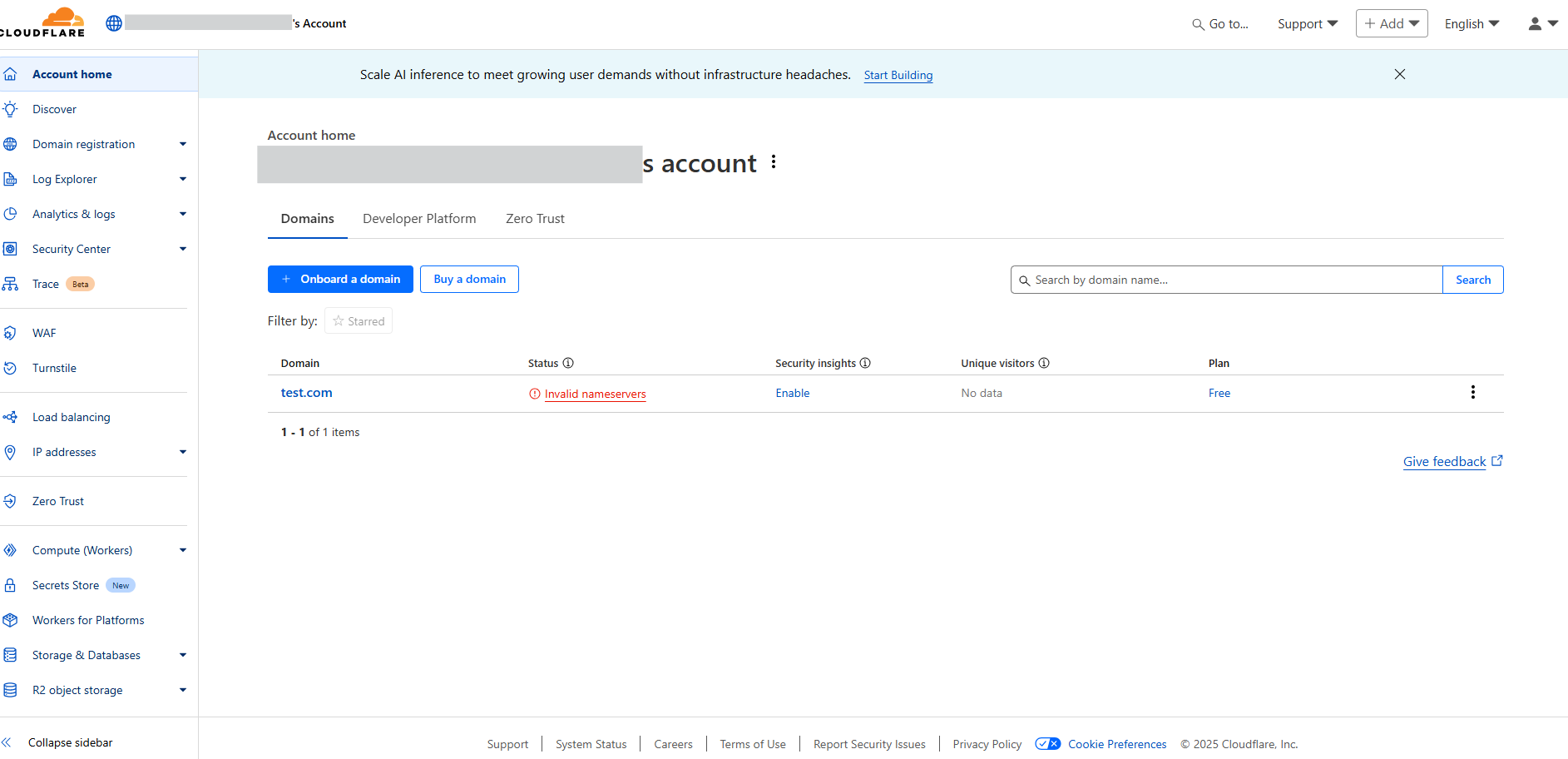This screenshot has width=1568, height=759.
Task: Expand the Compute (Workers) submenu arrow
Action: click(x=183, y=550)
